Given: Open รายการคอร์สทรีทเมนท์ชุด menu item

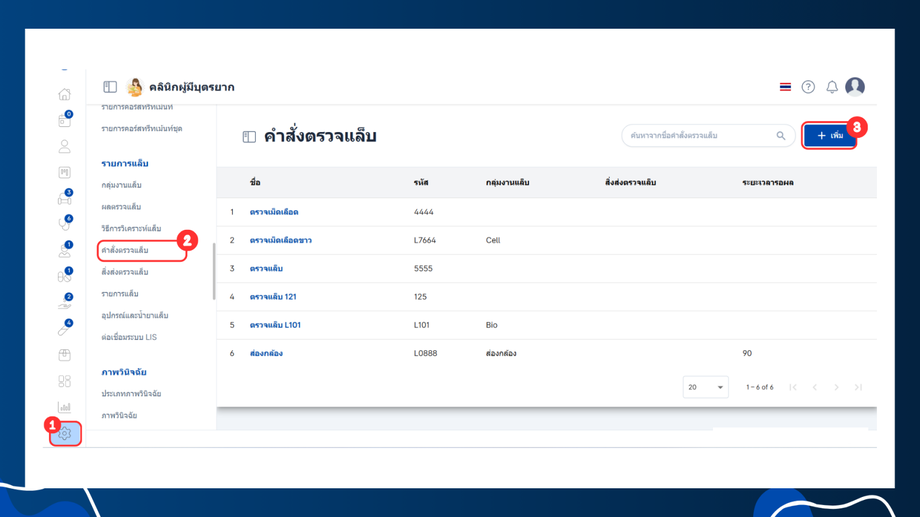Looking at the screenshot, I should click(x=141, y=129).
